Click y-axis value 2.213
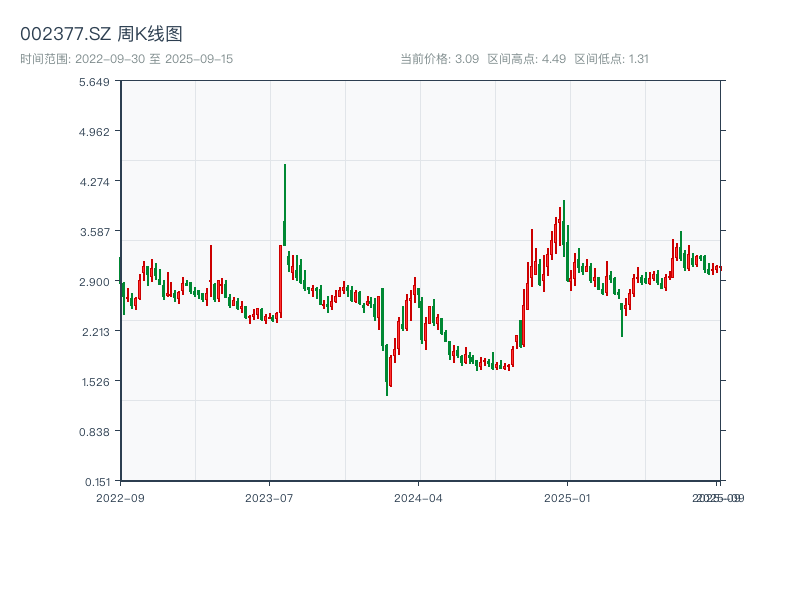The width and height of the screenshot is (800, 600). coord(95,332)
